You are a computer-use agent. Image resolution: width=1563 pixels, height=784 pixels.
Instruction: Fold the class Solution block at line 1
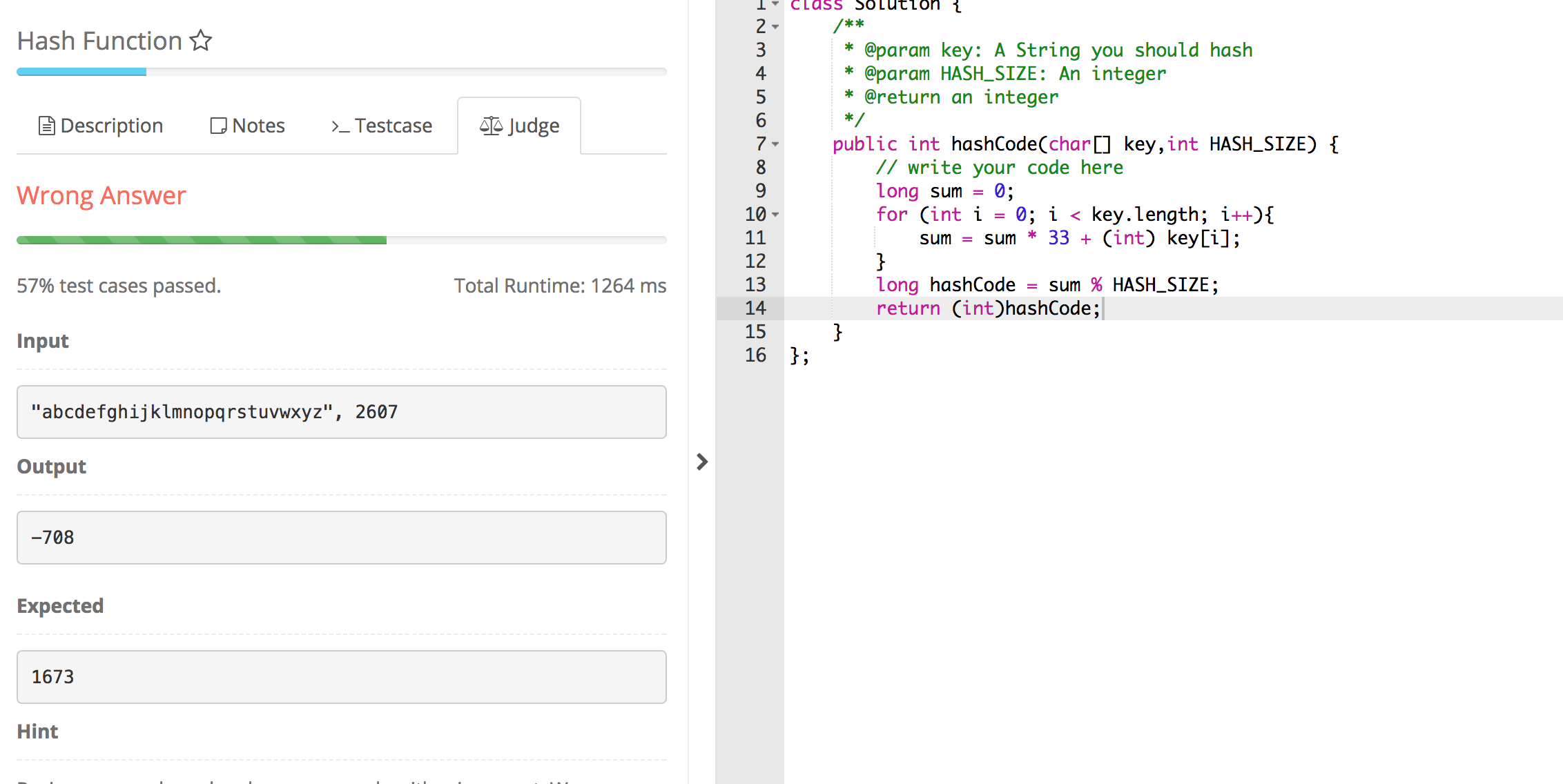[775, 4]
